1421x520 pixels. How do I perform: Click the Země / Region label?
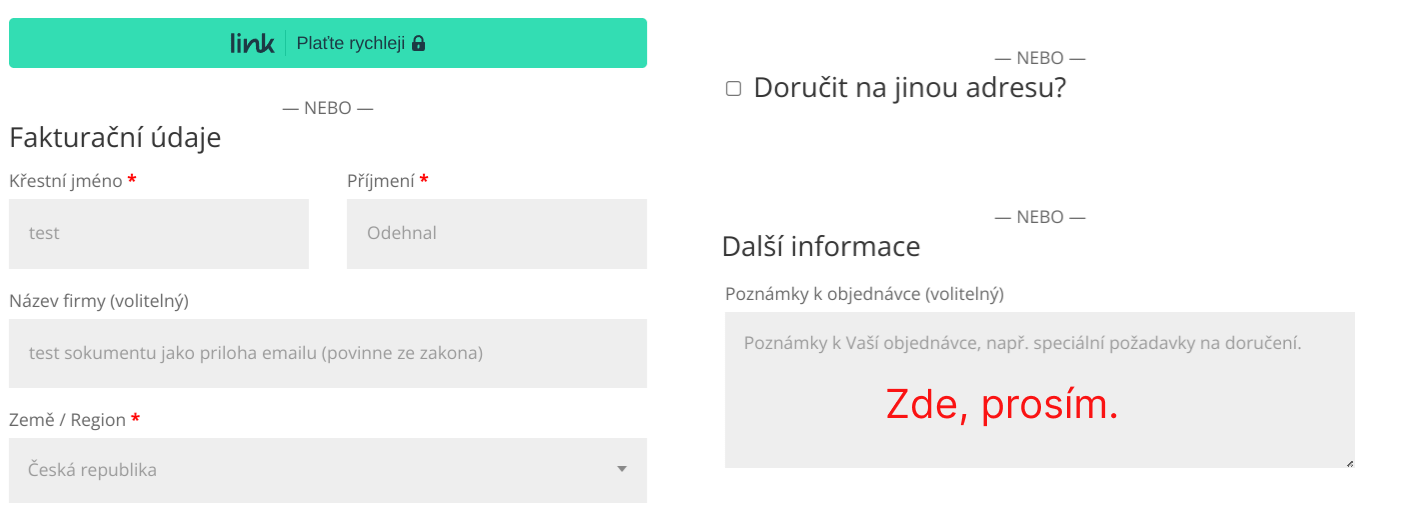[x=68, y=420]
